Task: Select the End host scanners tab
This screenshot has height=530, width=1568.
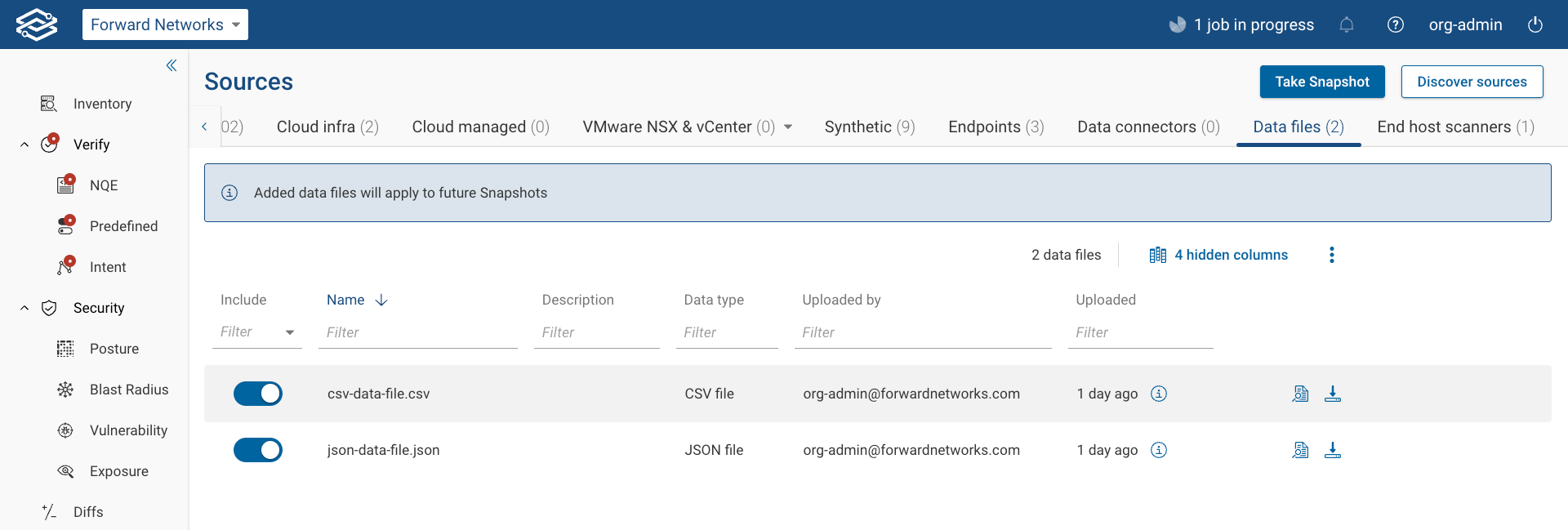Action: (x=1455, y=127)
